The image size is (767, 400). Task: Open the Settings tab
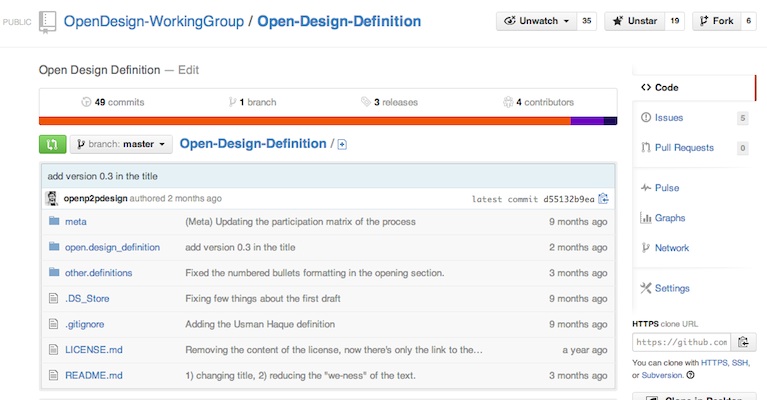(694, 289)
